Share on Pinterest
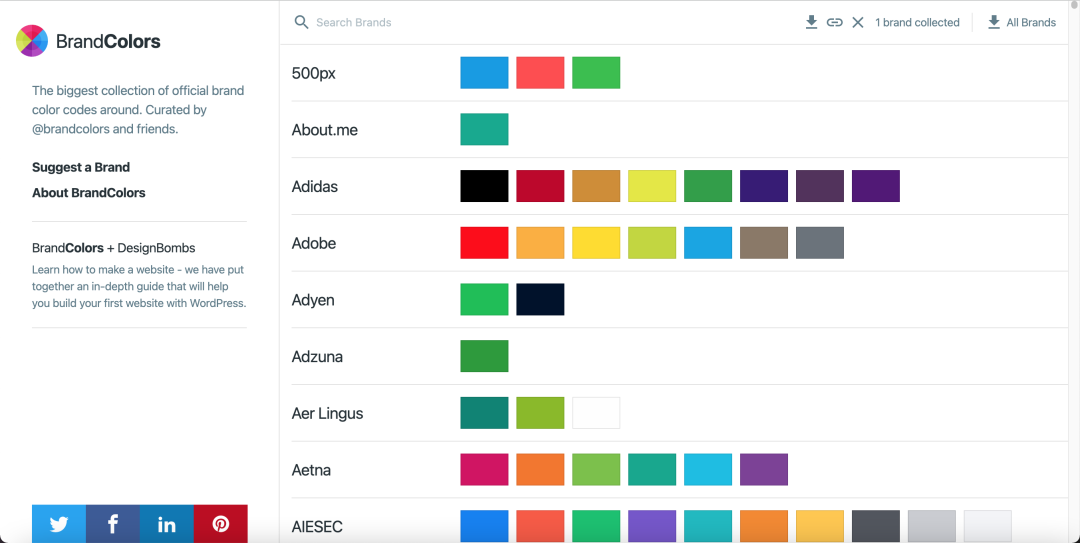Screen dimensions: 1080x543 click(221, 524)
